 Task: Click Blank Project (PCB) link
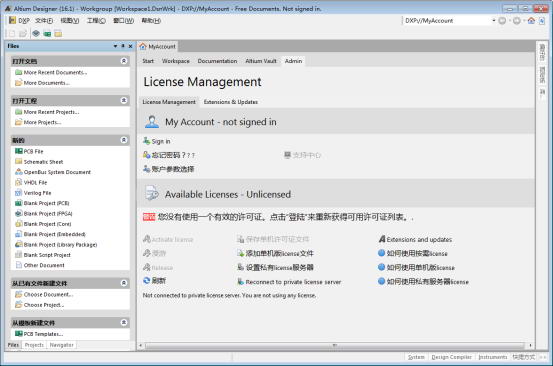[46, 203]
